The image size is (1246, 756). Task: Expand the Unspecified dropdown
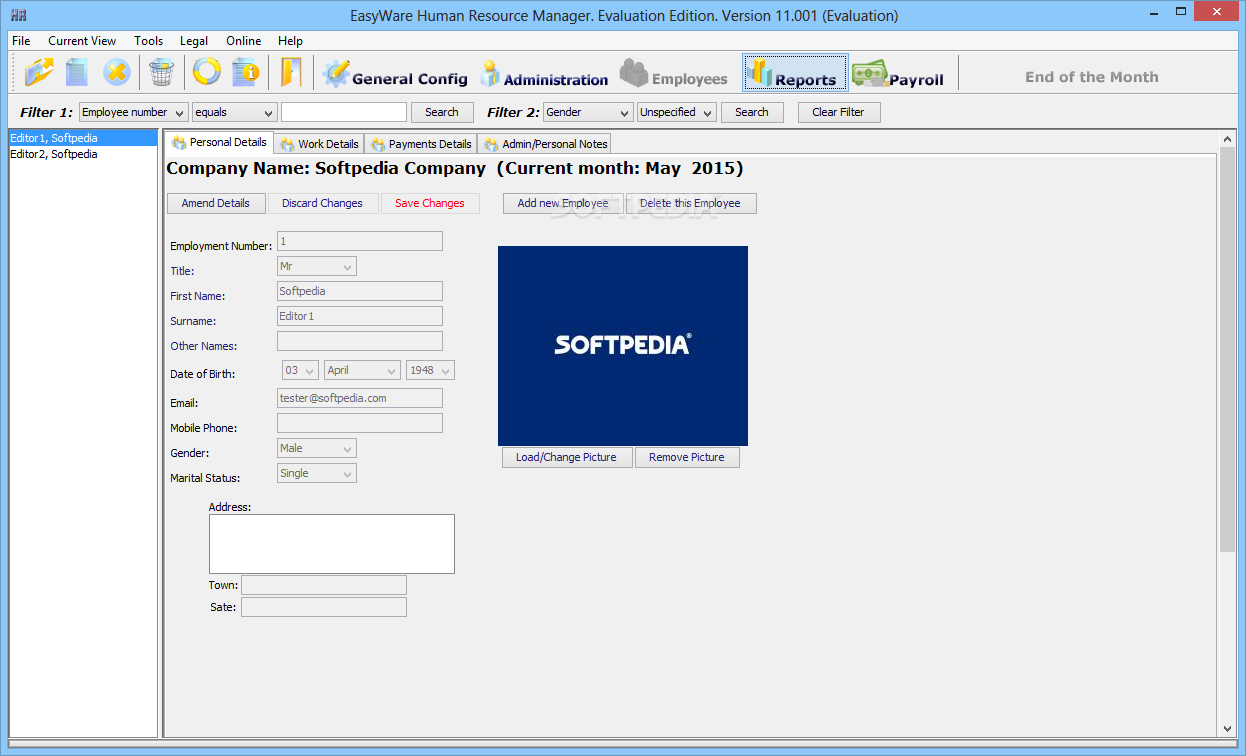677,112
